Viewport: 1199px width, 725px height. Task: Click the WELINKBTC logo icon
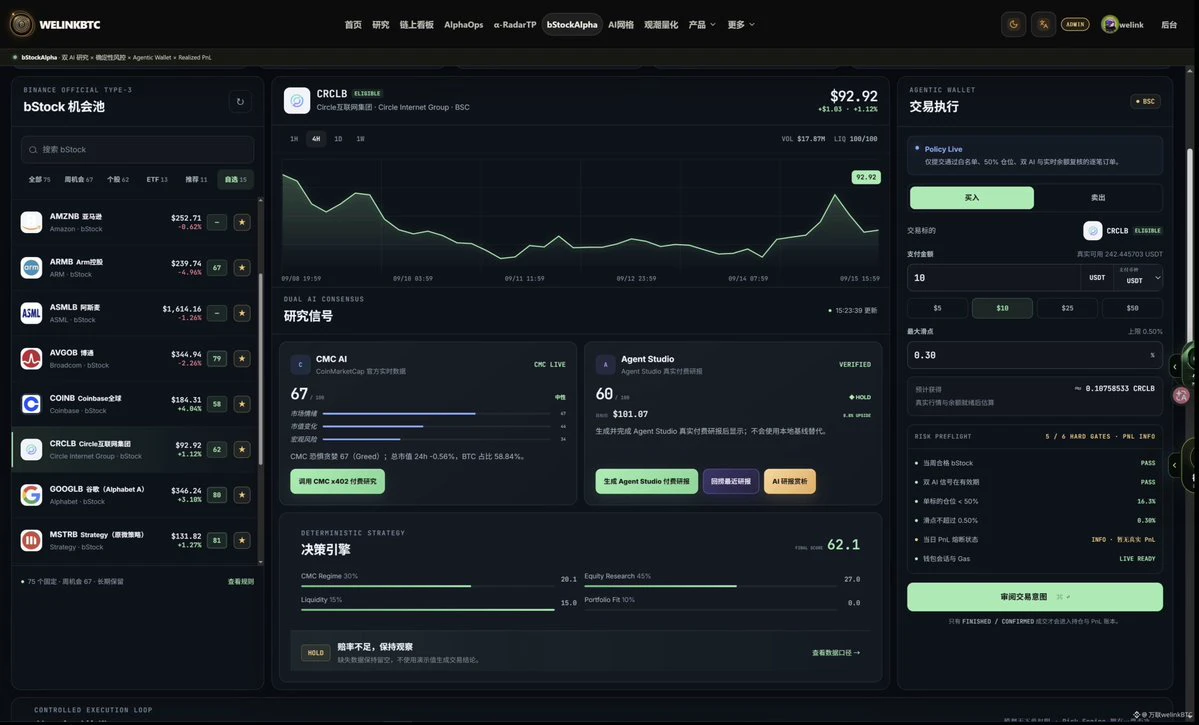(x=21, y=24)
